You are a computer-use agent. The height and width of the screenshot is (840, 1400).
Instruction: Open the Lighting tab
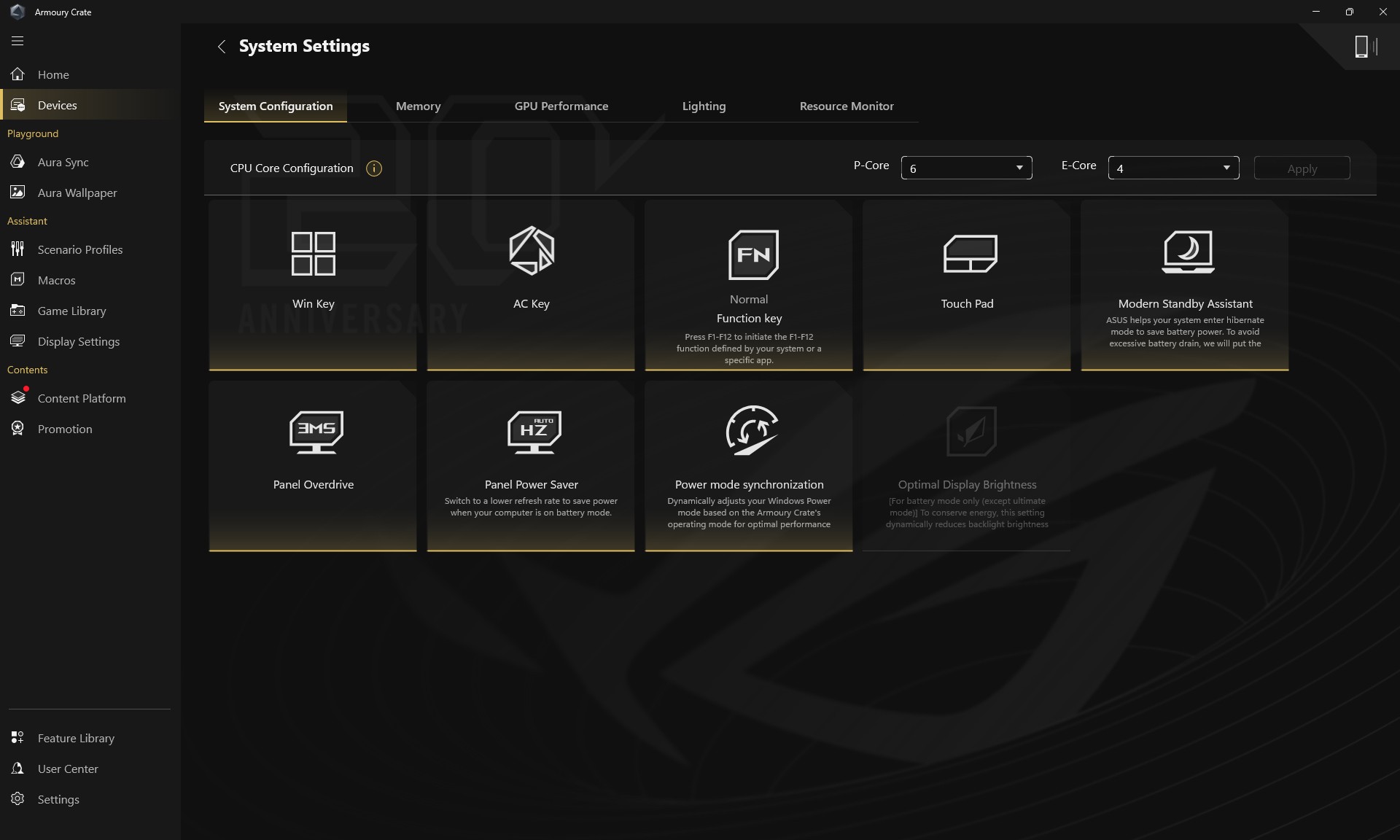pyautogui.click(x=704, y=106)
